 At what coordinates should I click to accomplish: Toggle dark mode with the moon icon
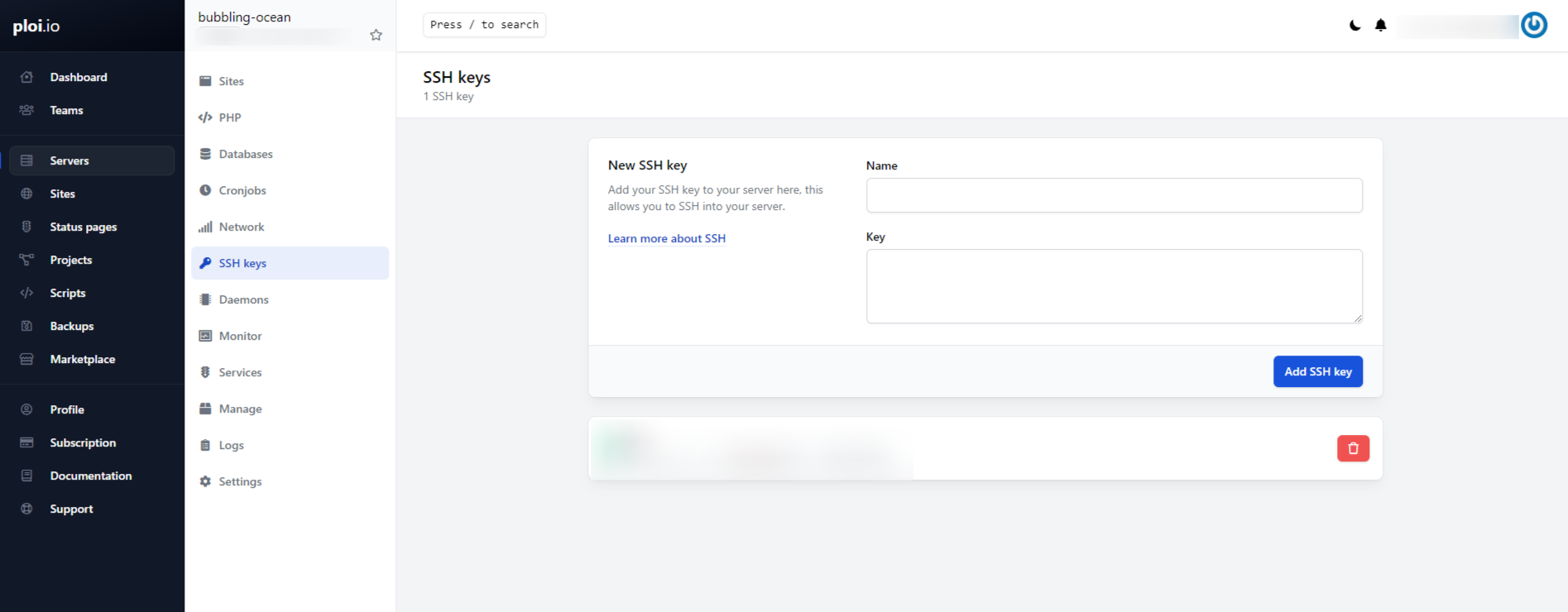tap(1355, 26)
